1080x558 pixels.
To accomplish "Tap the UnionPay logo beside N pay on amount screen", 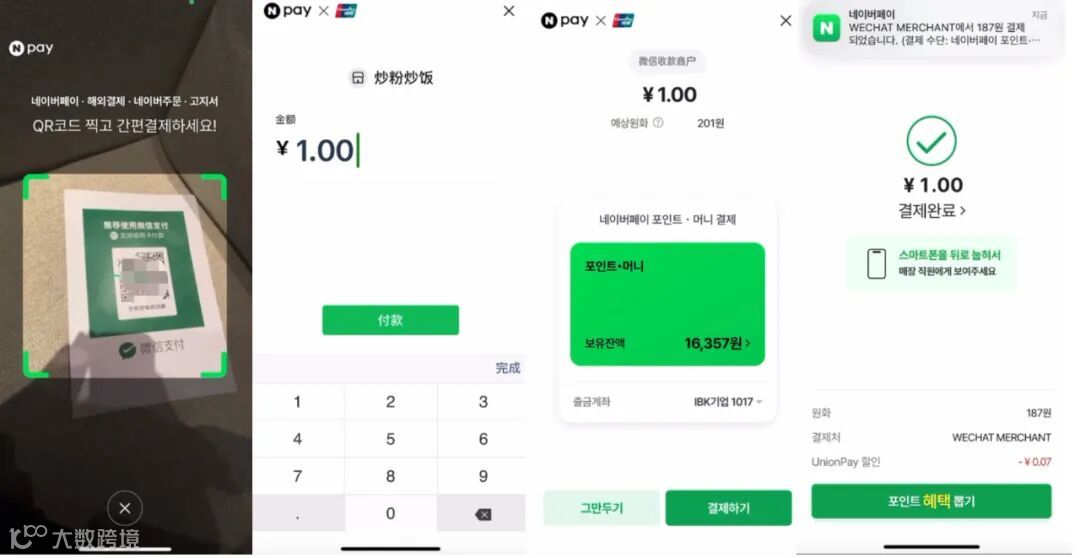I will pos(346,11).
